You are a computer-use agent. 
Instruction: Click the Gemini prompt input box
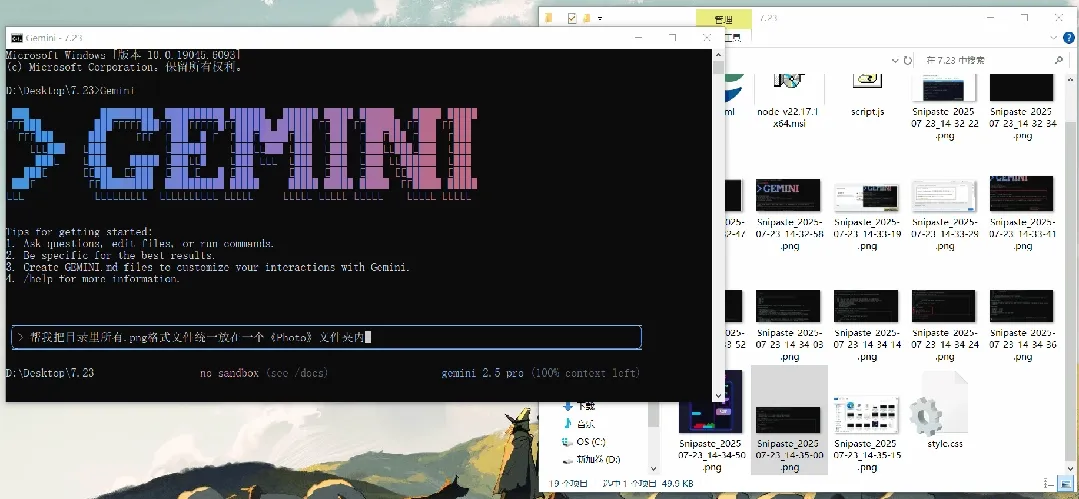[x=327, y=337]
